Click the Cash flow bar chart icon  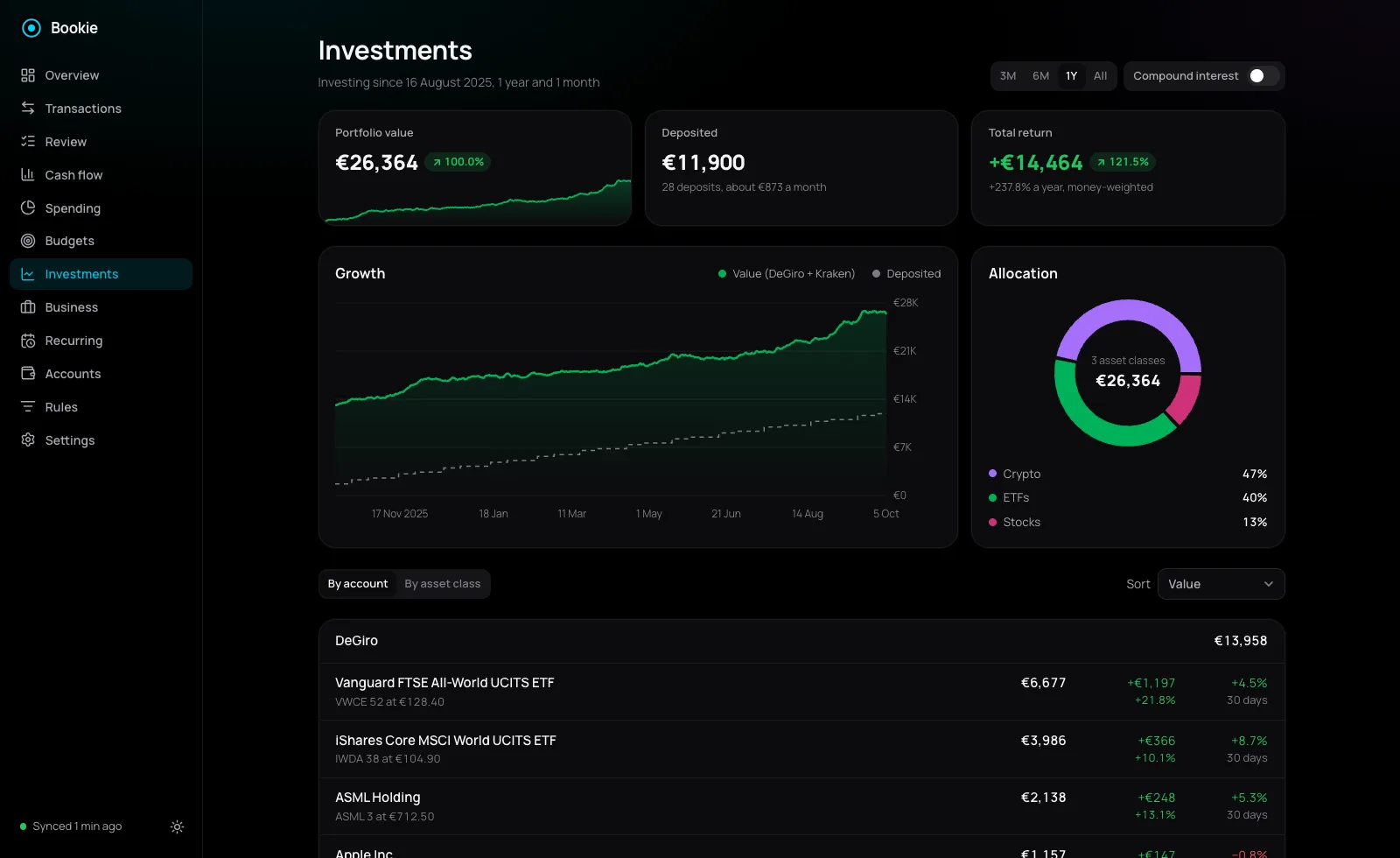coord(28,175)
